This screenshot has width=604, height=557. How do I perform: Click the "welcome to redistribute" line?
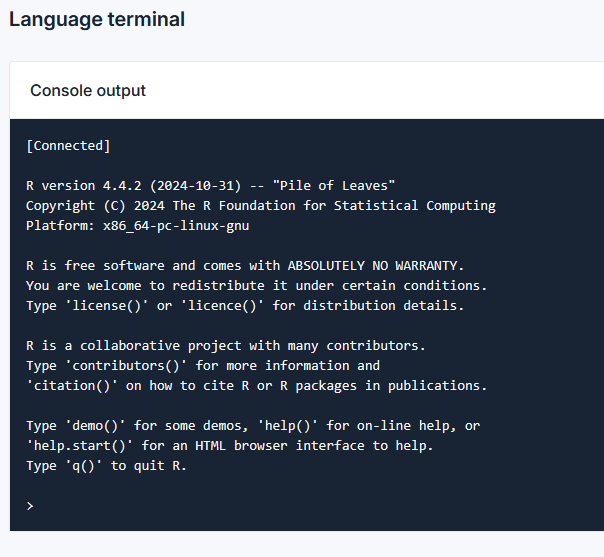pyautogui.click(x=242, y=286)
